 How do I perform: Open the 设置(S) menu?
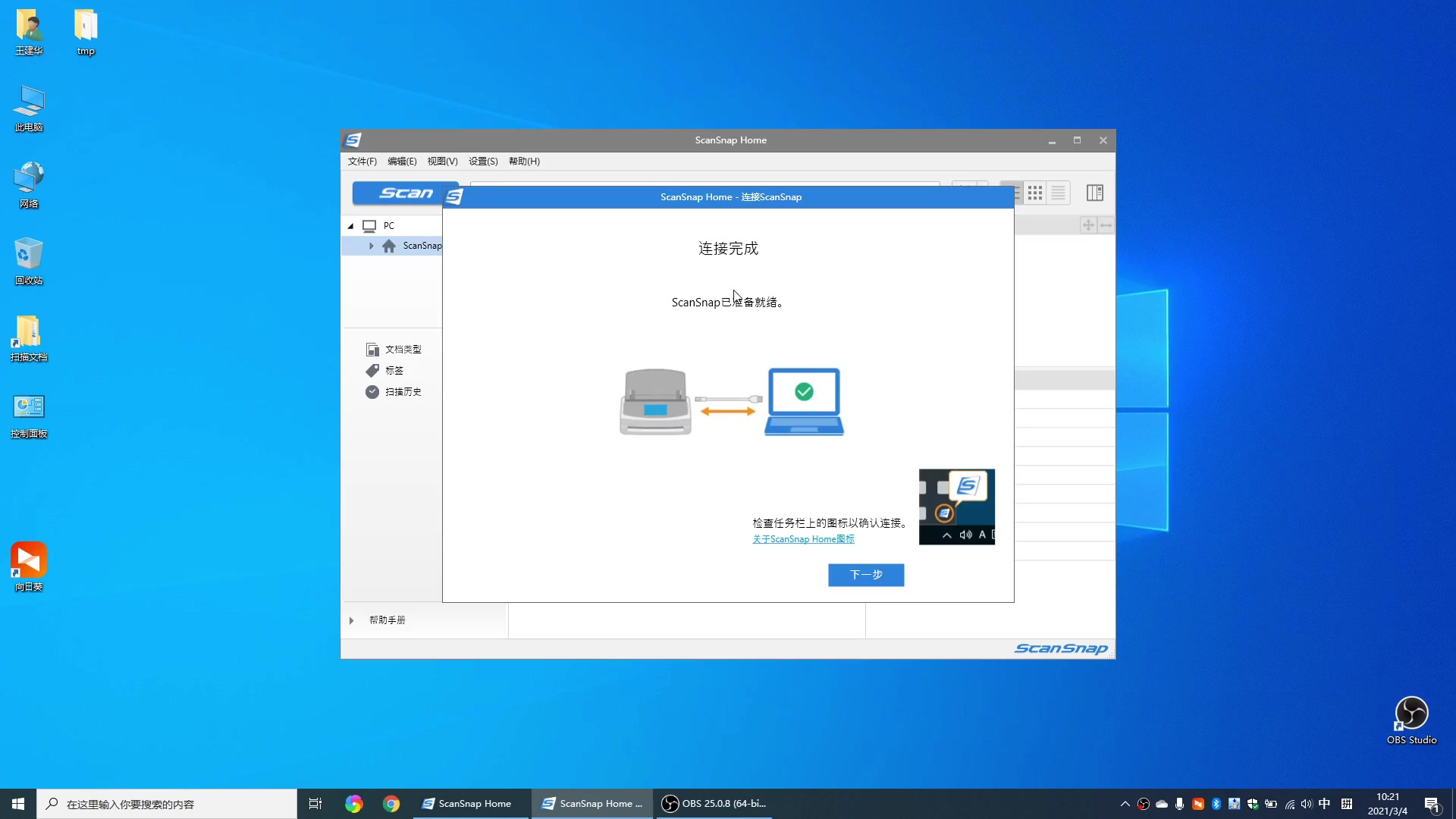(x=483, y=162)
